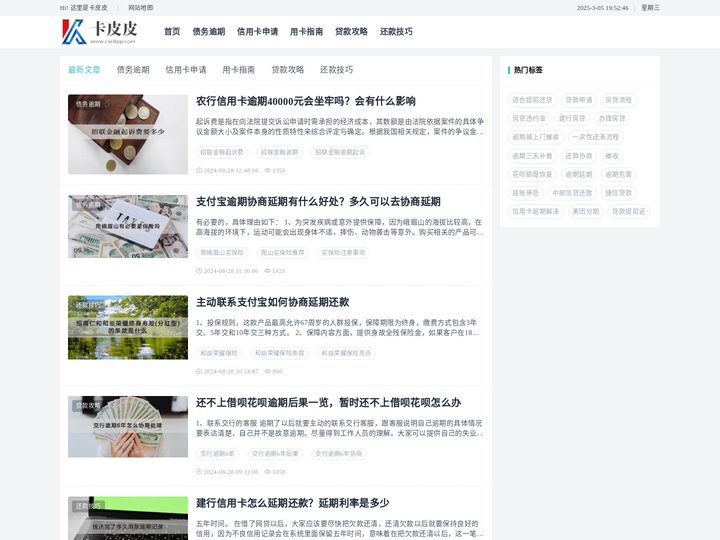The height and width of the screenshot is (540, 720).
Task: Switch to the 还款技巧 content tab
Action: [x=337, y=70]
